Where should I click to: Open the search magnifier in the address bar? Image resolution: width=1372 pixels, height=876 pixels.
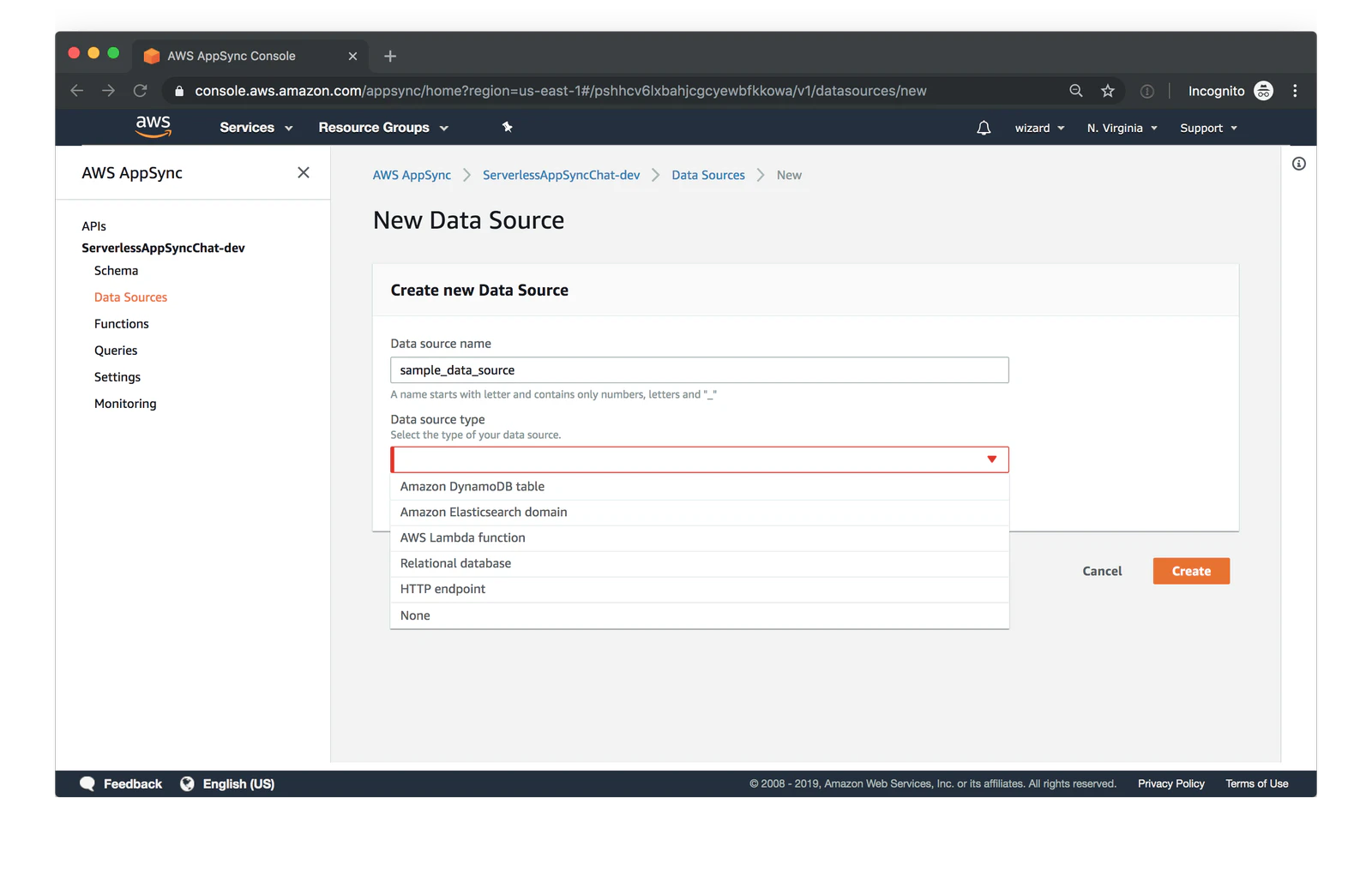[1074, 90]
